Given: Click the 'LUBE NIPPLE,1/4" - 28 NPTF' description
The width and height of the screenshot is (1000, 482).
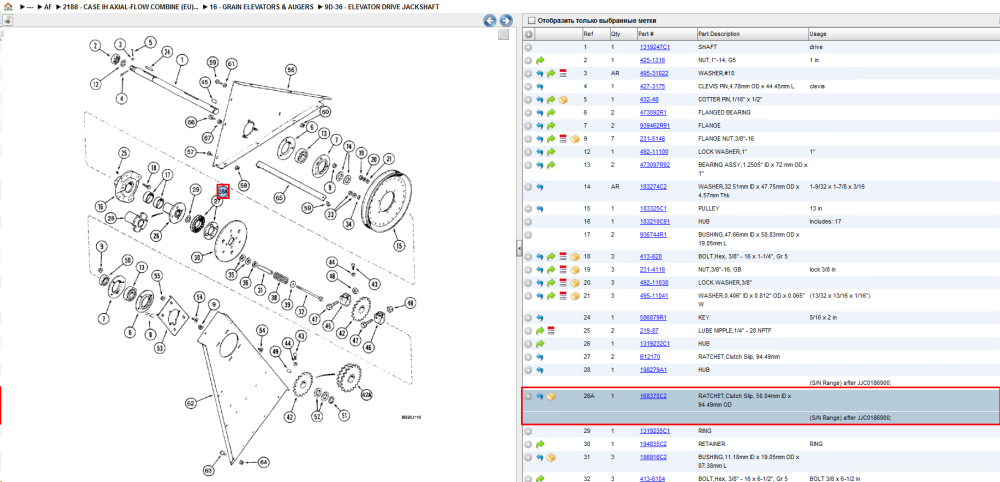Looking at the screenshot, I should click(737, 330).
